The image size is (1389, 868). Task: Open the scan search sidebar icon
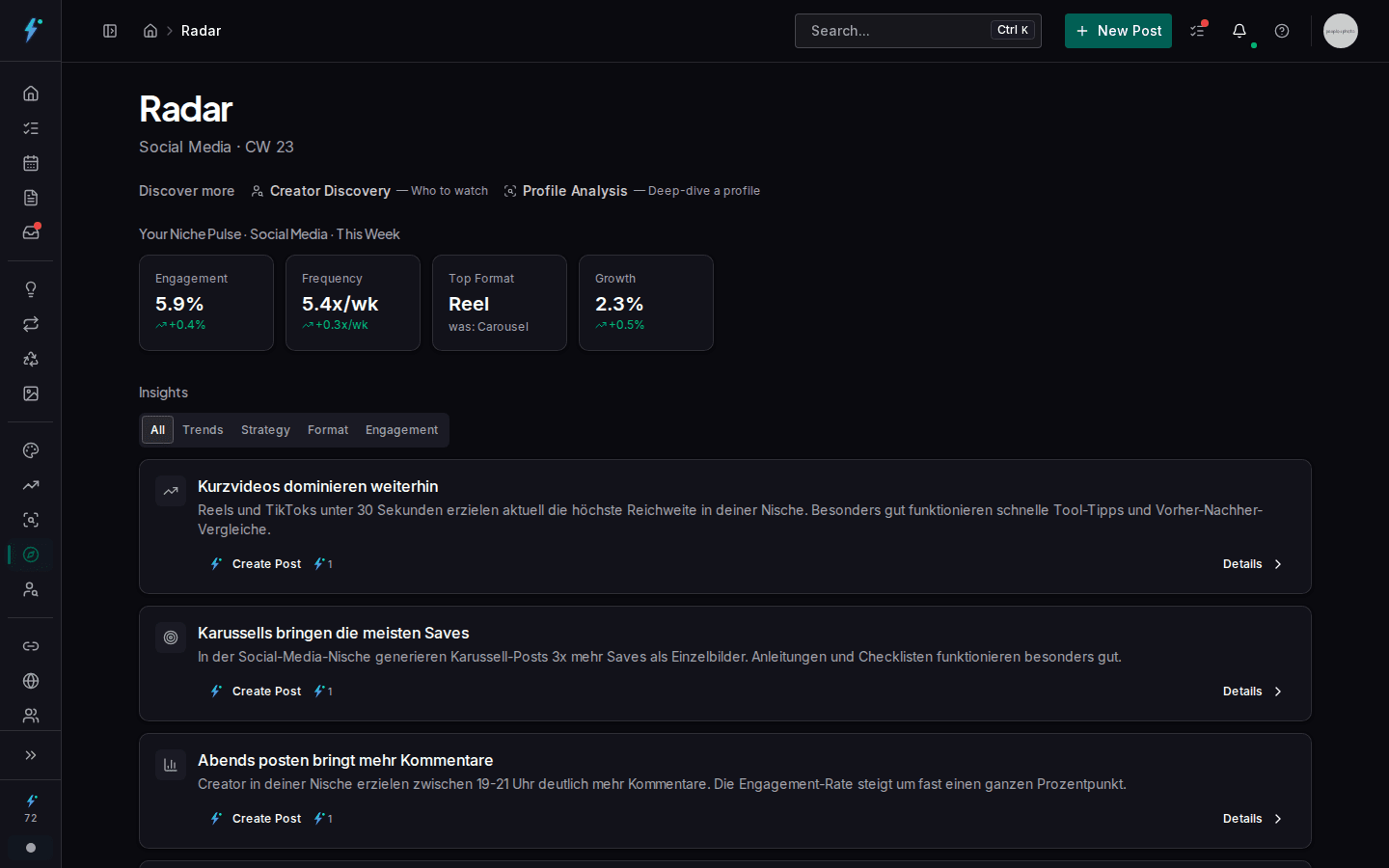pos(31,520)
